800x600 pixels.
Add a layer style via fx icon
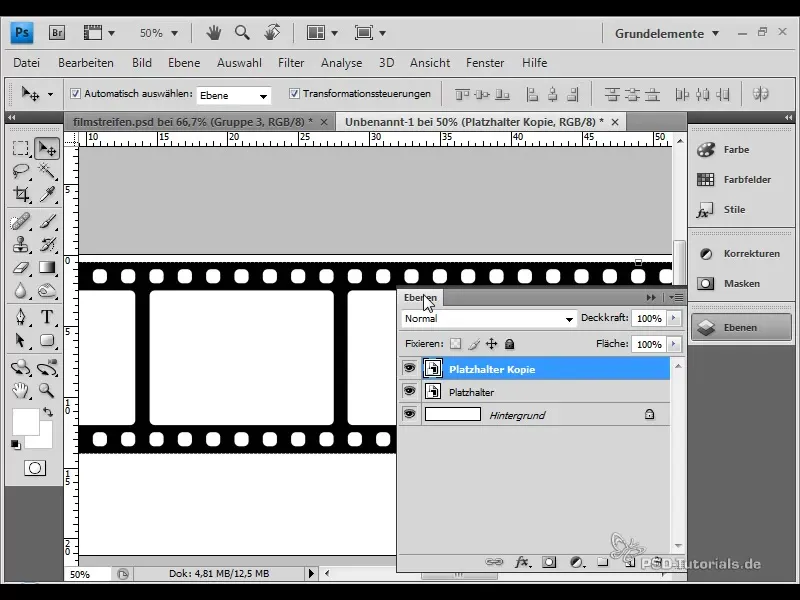(521, 562)
